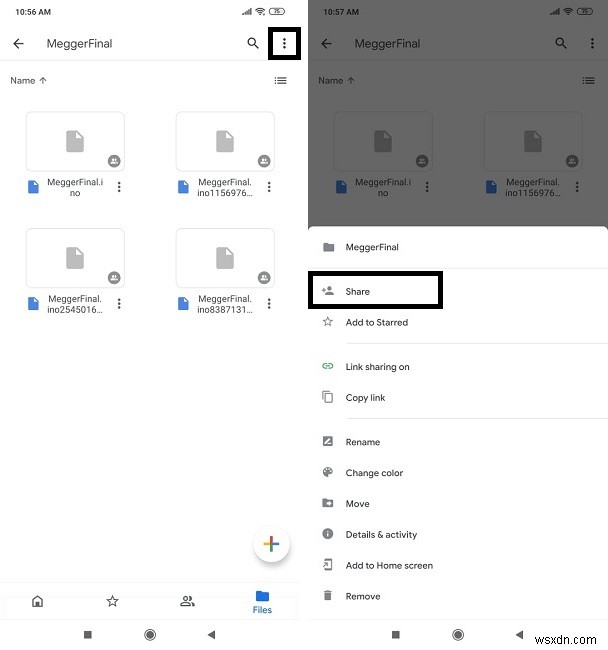Open the Shared tab in bottom bar
608x650 pixels.
point(187,601)
